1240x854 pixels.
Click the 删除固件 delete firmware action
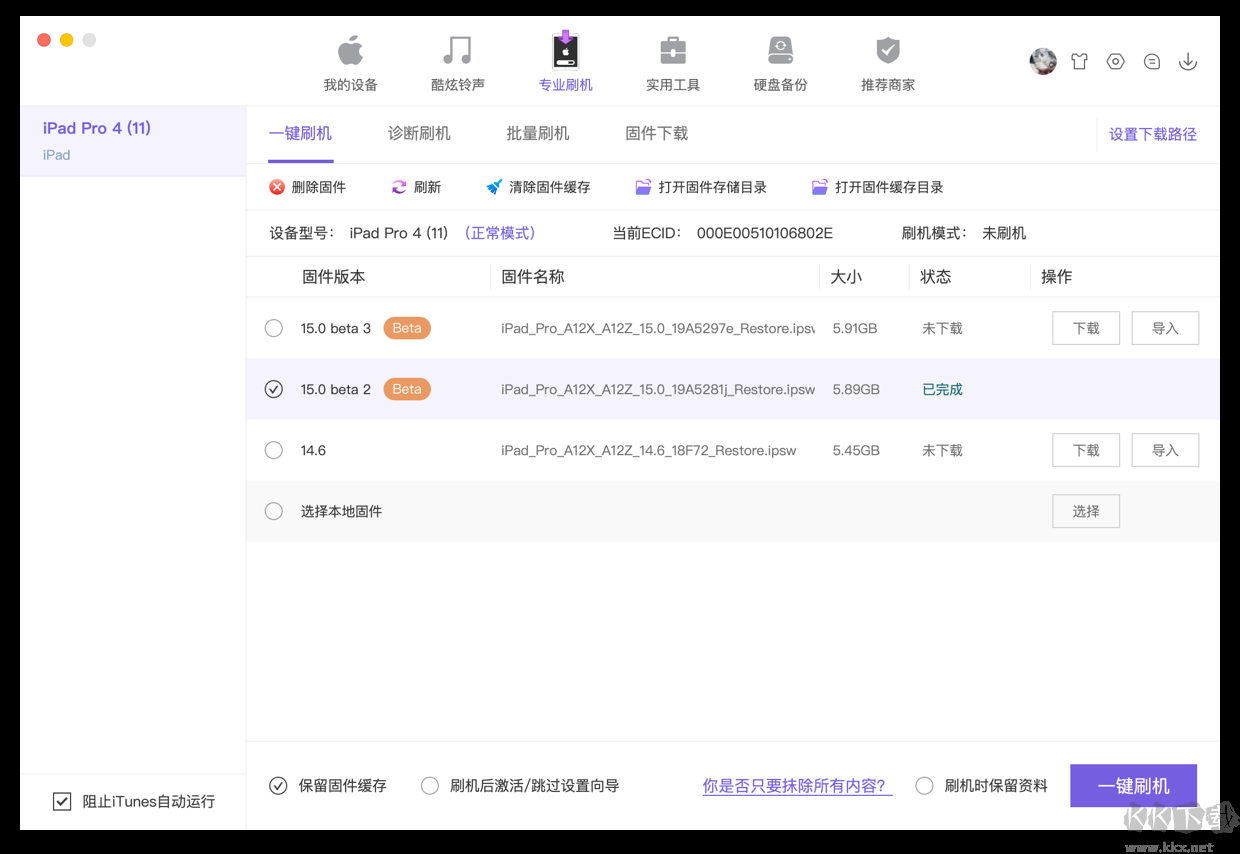[x=308, y=186]
